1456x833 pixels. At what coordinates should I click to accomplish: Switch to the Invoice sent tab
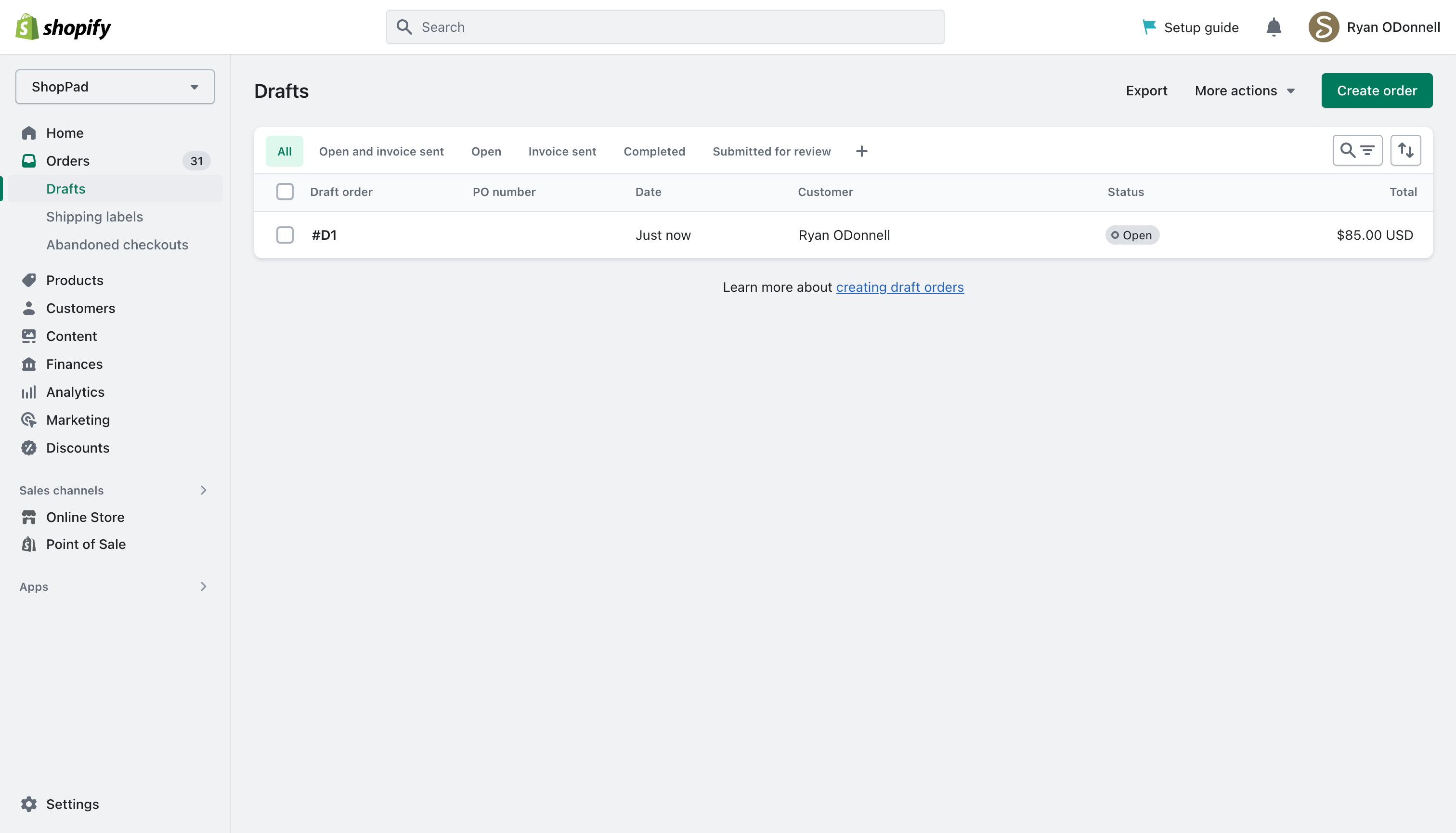(x=562, y=152)
